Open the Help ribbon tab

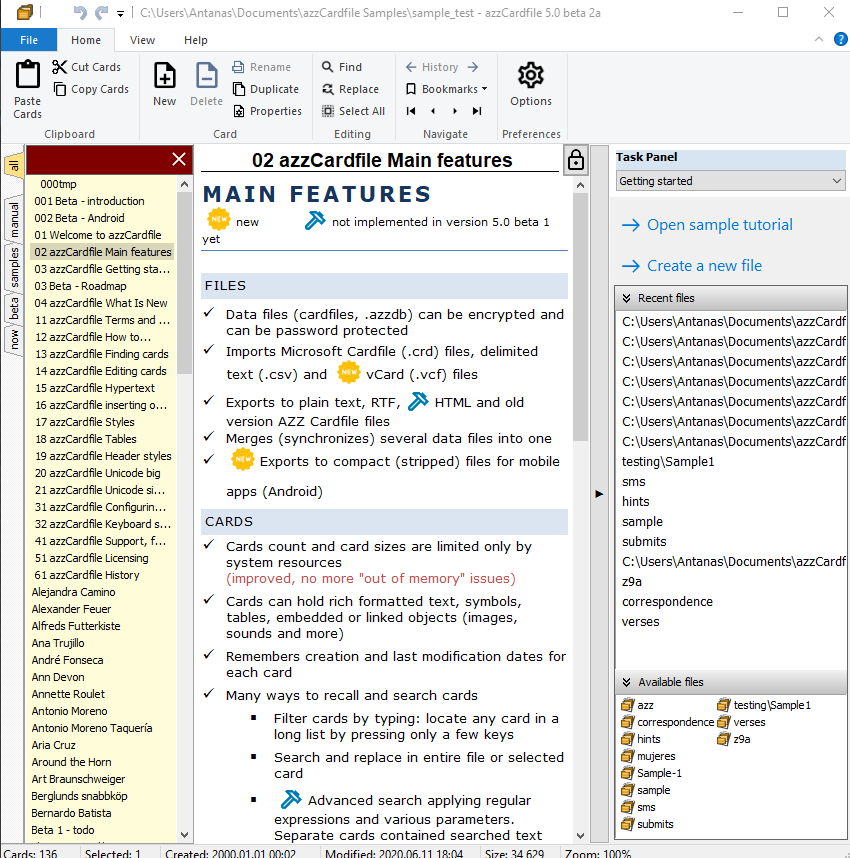[x=195, y=40]
